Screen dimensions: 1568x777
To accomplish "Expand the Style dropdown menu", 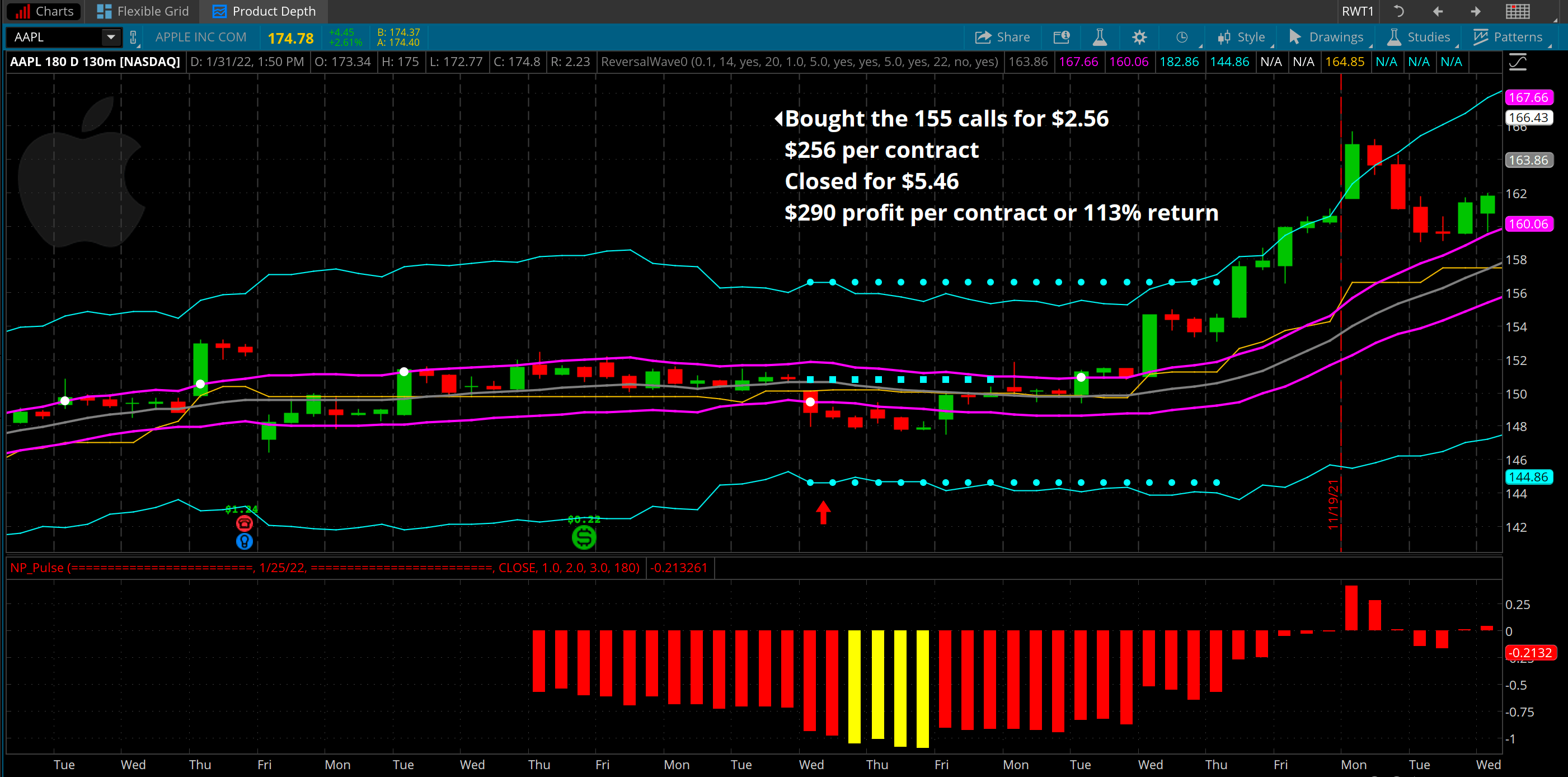I will pyautogui.click(x=1241, y=37).
